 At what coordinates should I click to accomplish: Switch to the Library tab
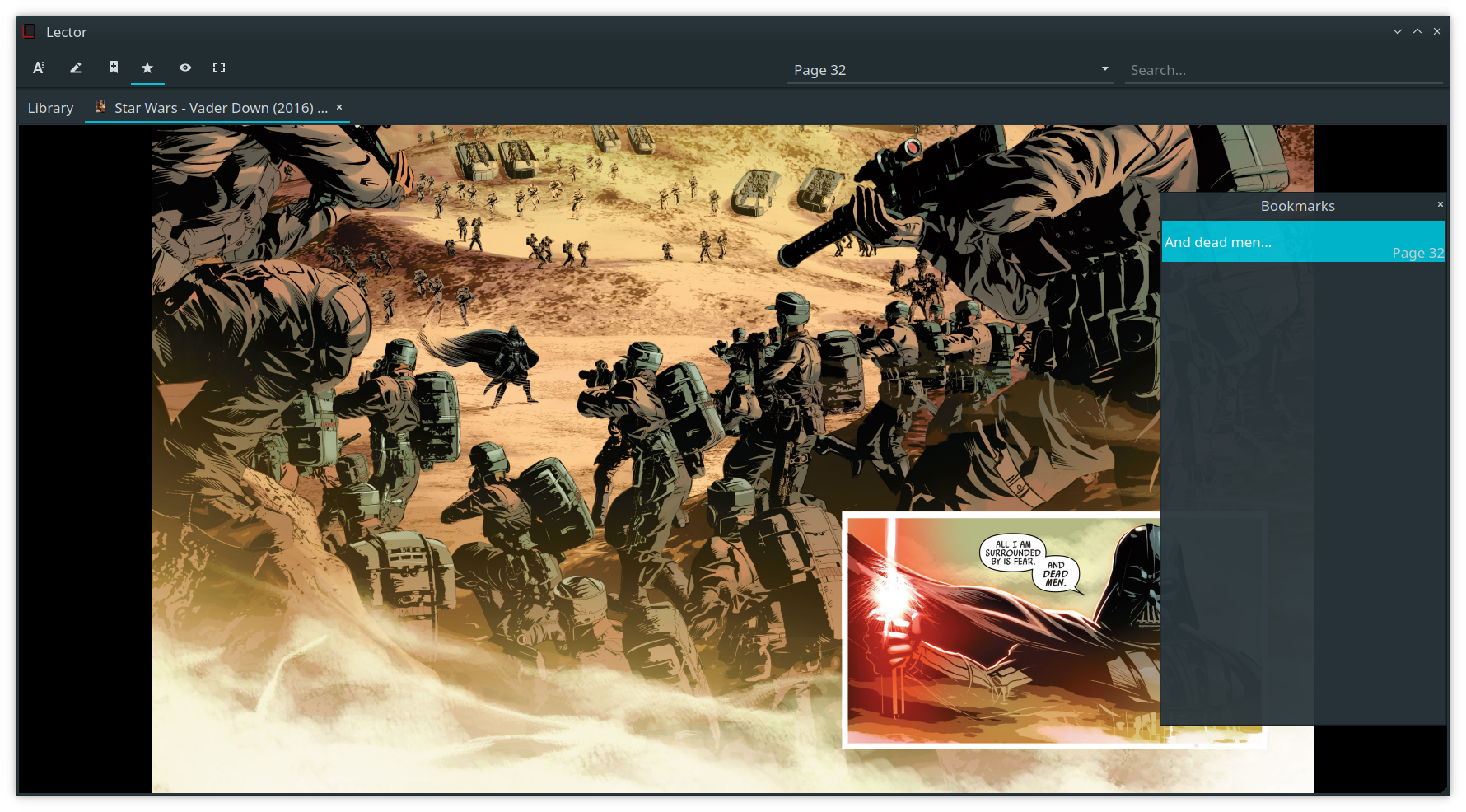click(50, 108)
